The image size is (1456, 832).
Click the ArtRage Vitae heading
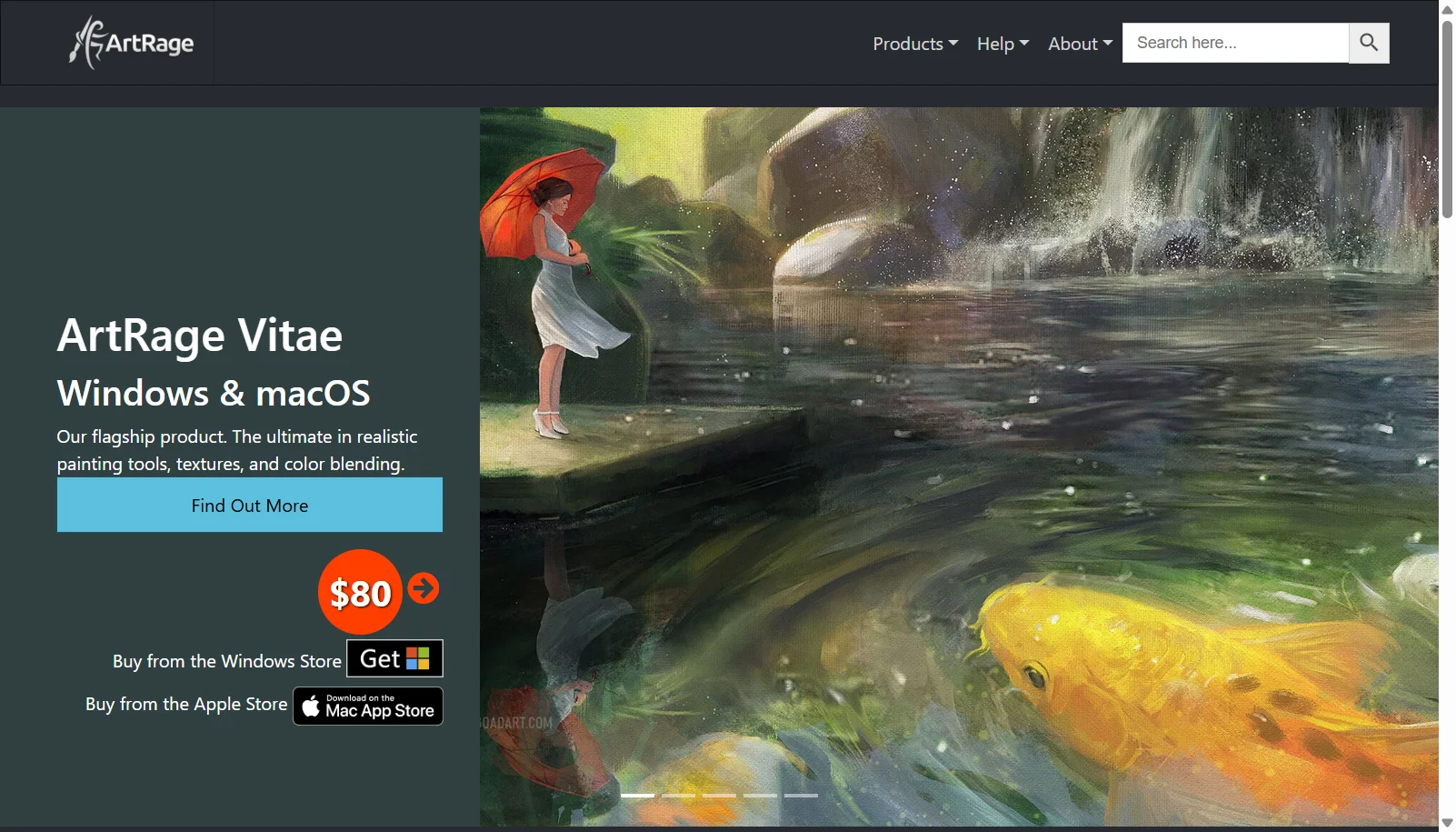(x=200, y=336)
